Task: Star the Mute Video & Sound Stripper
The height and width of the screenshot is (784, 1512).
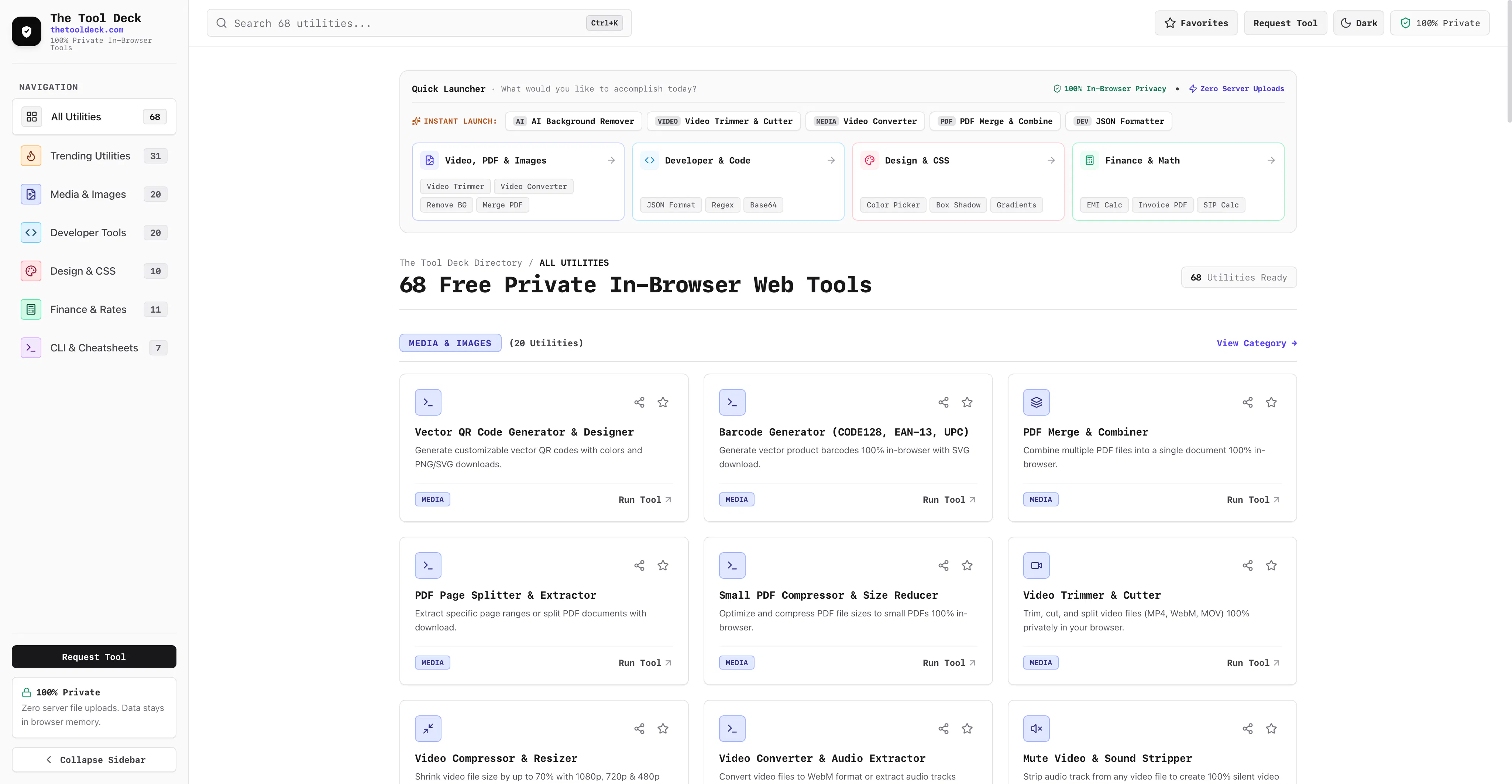Action: 1271,728
